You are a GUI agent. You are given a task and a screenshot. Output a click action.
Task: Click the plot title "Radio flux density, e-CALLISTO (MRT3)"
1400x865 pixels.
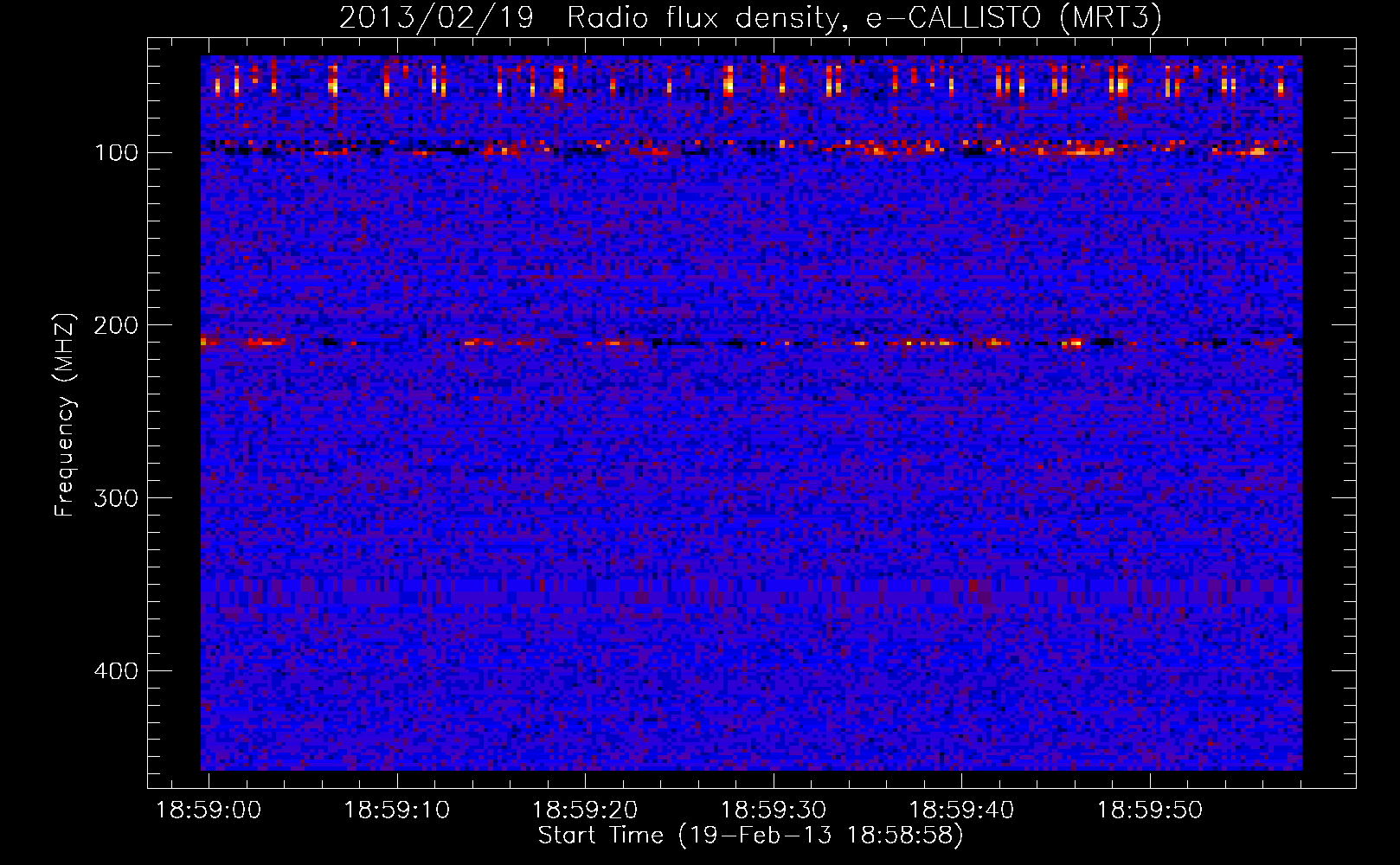pos(864,17)
